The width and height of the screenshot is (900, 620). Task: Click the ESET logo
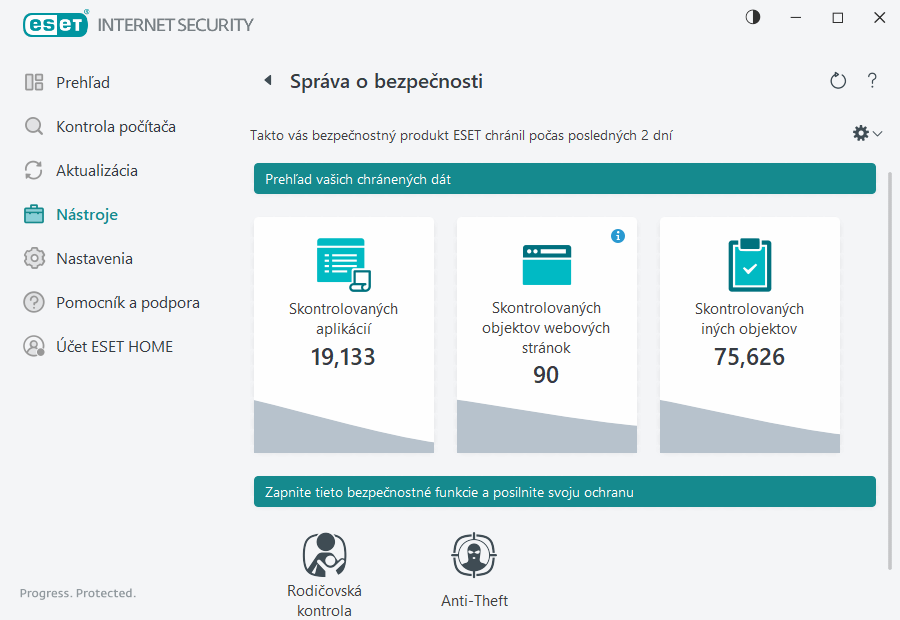[x=55, y=24]
